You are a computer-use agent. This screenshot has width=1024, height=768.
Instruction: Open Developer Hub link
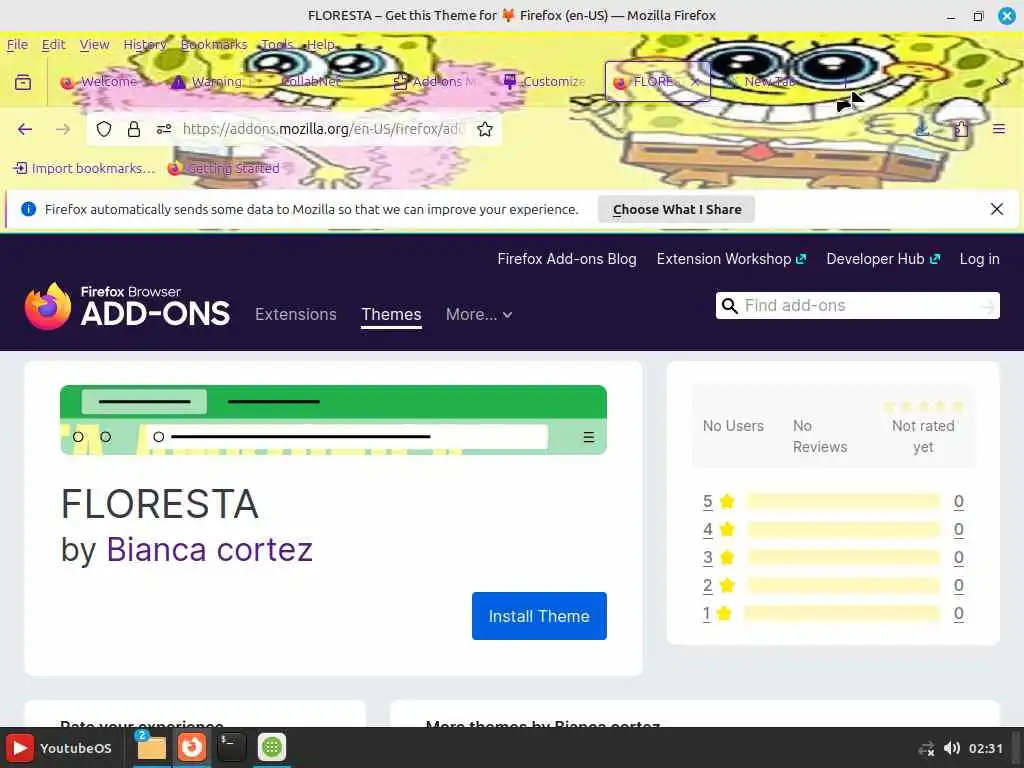click(x=883, y=259)
